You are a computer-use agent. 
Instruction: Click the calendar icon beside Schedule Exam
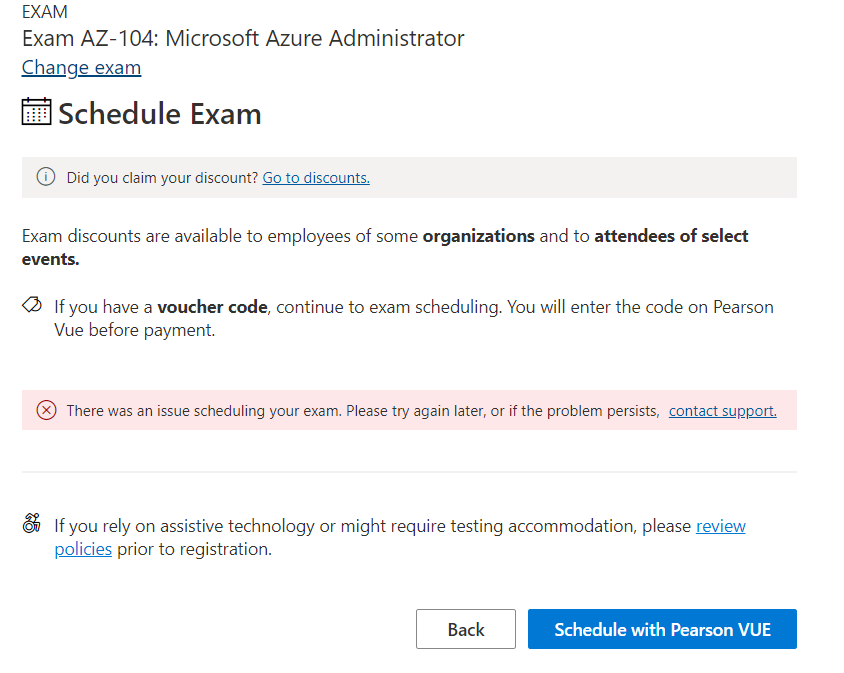coord(36,111)
